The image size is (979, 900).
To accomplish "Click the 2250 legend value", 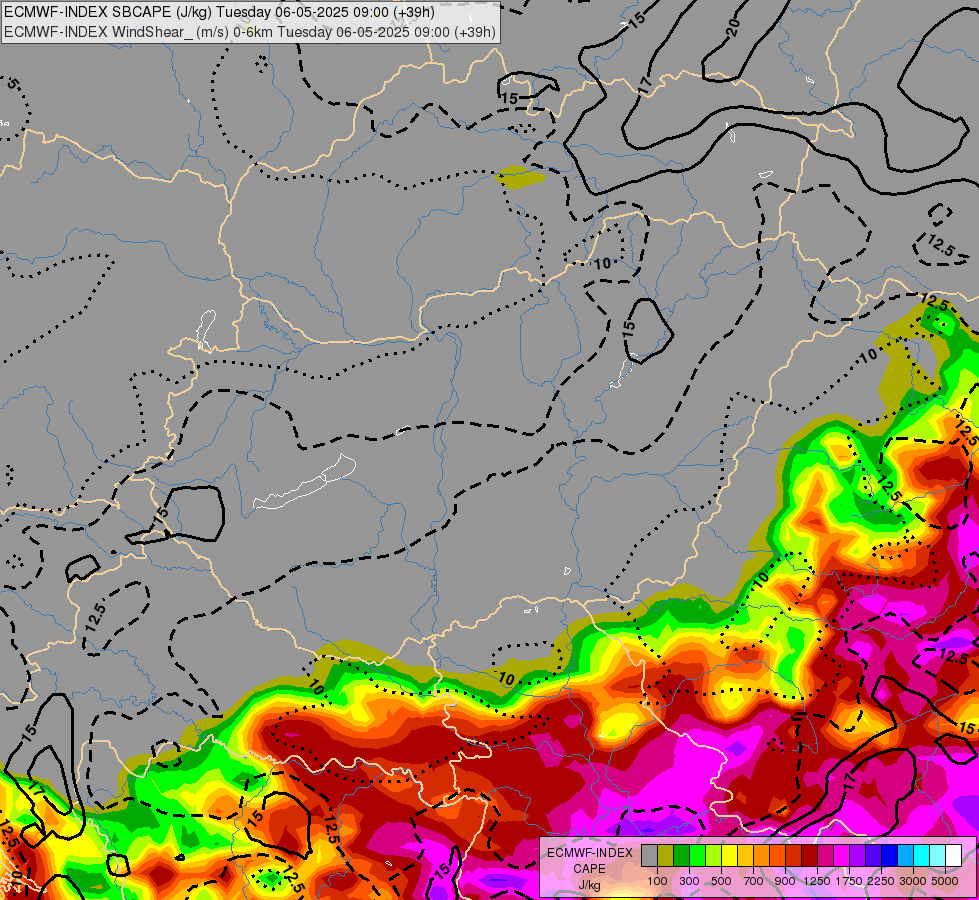I will [x=881, y=881].
